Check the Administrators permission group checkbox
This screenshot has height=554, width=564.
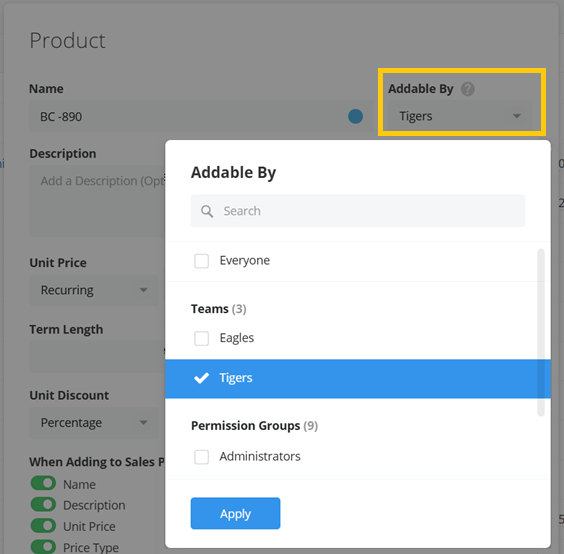pos(201,457)
